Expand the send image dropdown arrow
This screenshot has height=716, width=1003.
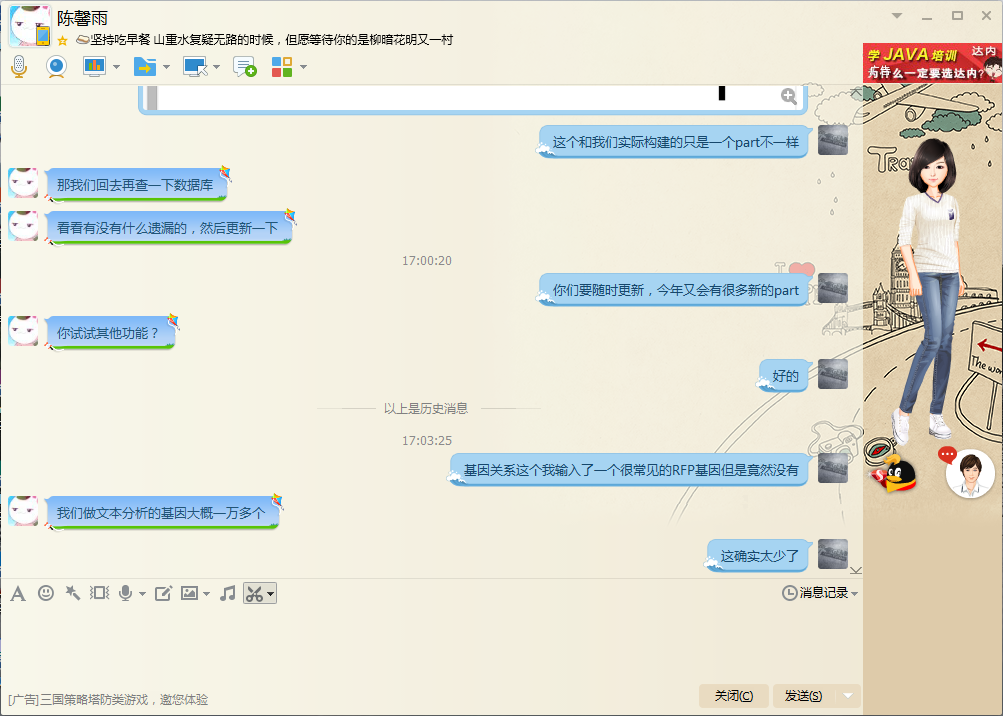206,594
